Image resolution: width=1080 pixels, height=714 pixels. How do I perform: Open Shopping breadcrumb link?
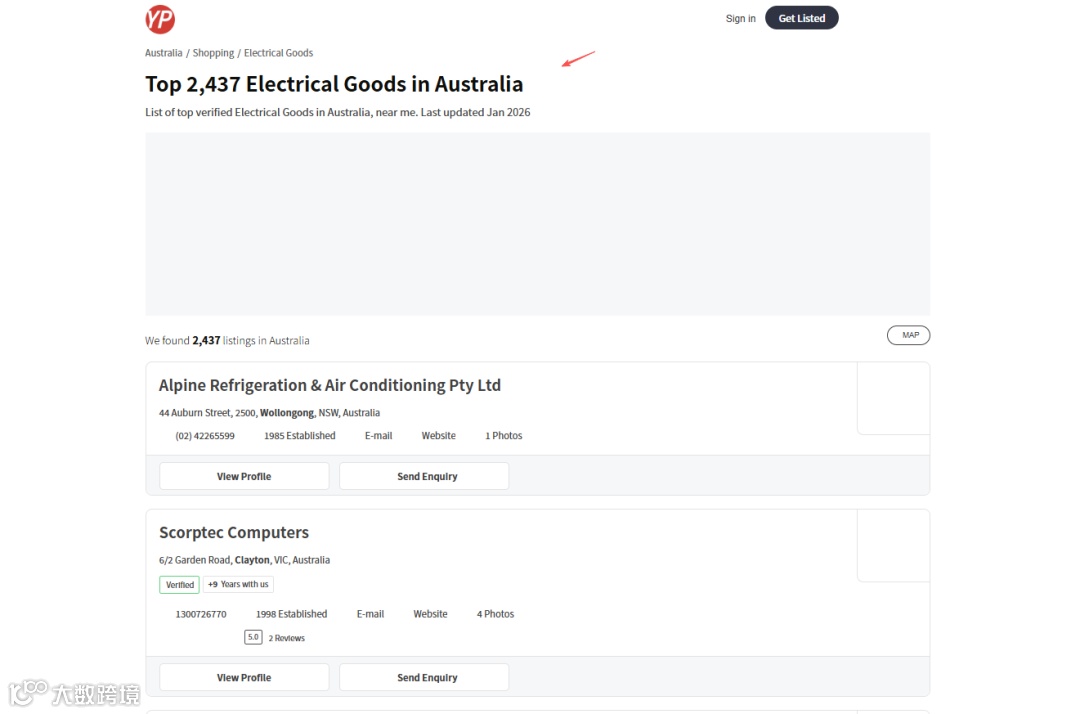[x=213, y=53]
